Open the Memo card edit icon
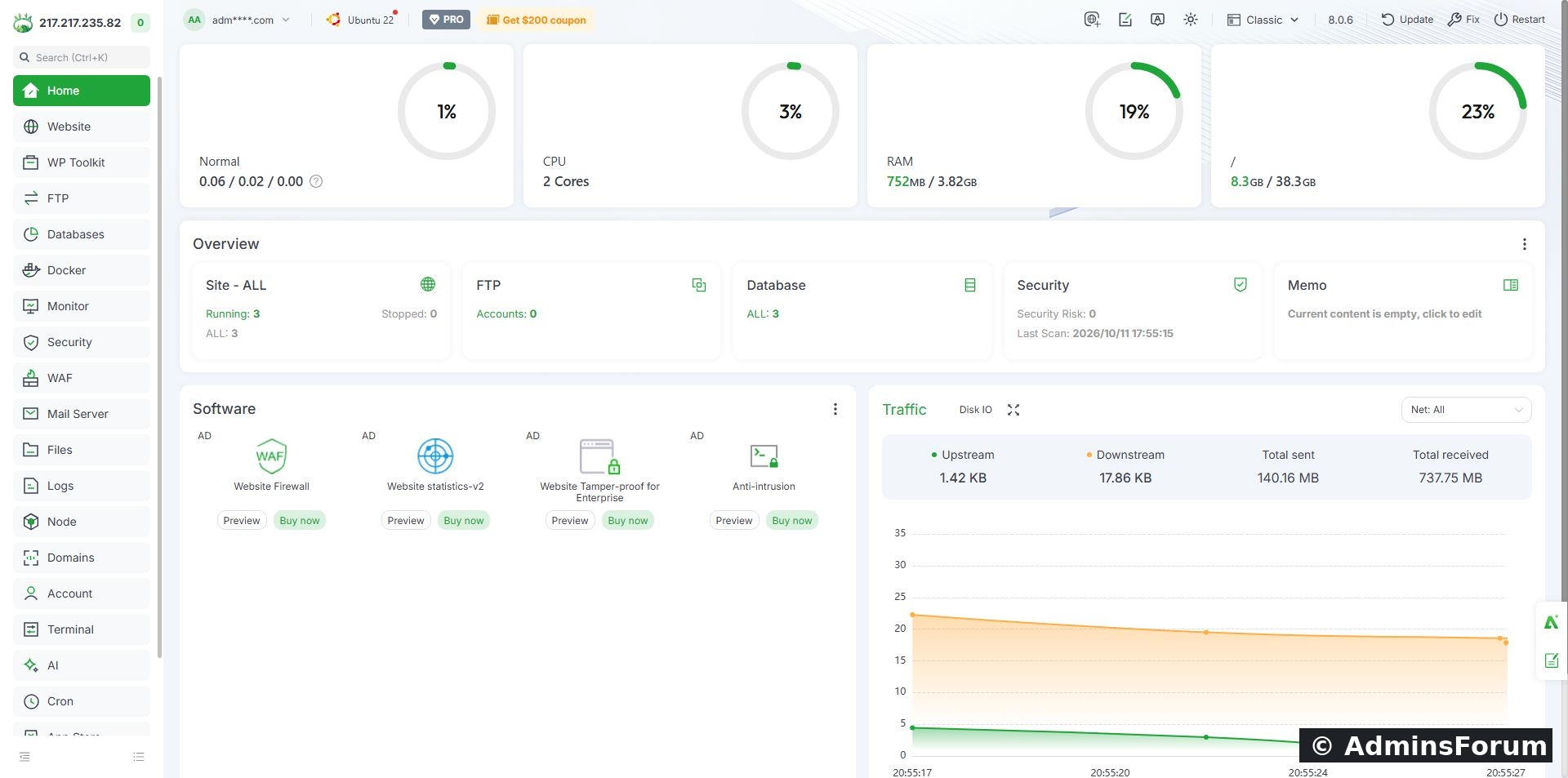 tap(1511, 285)
